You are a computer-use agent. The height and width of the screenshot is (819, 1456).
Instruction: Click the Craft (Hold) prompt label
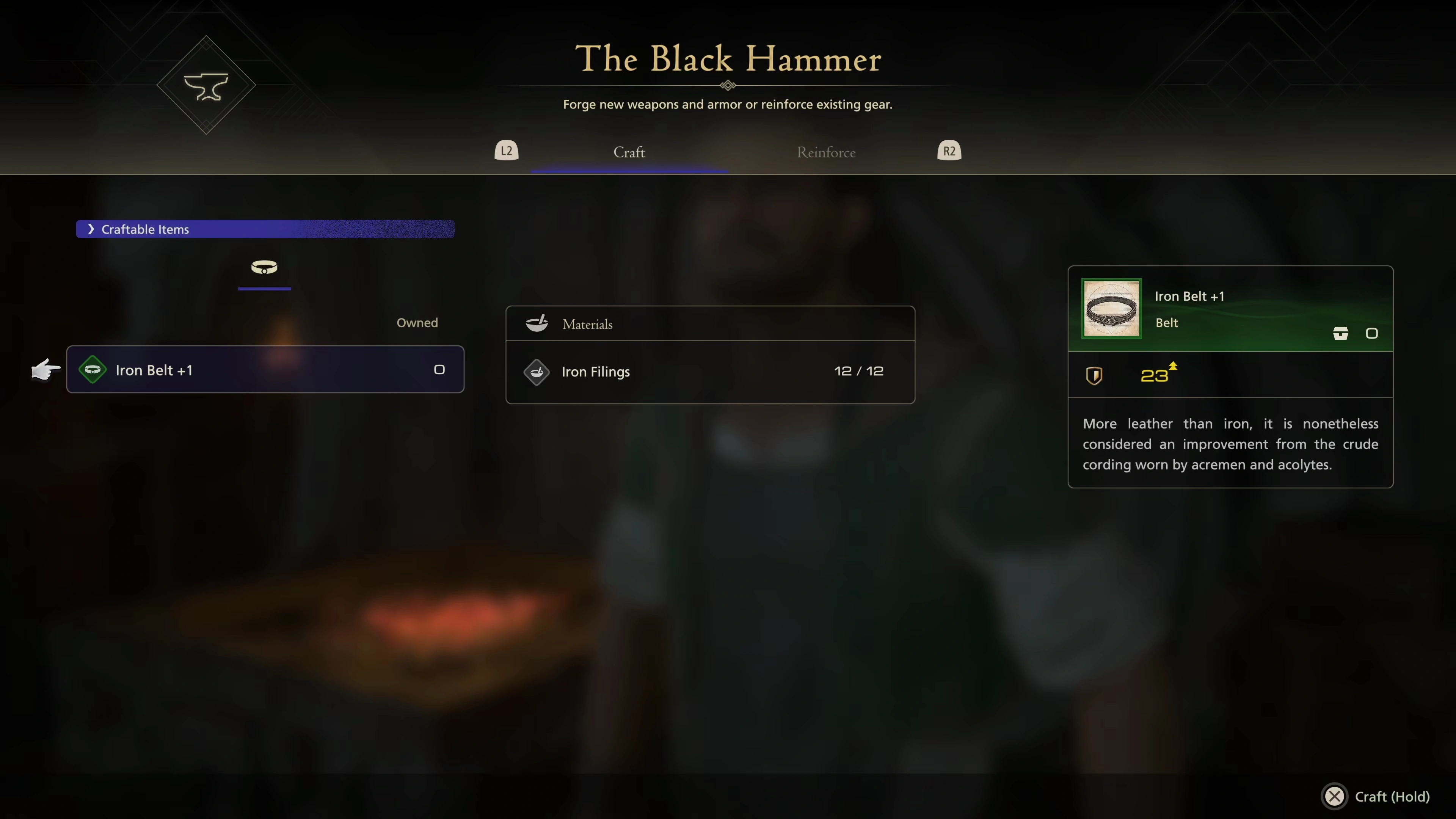coord(1392,796)
